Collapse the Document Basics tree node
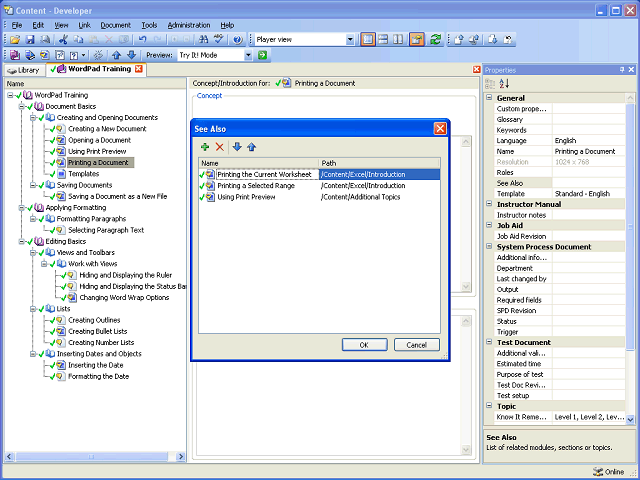The width and height of the screenshot is (640, 480). tap(22, 107)
